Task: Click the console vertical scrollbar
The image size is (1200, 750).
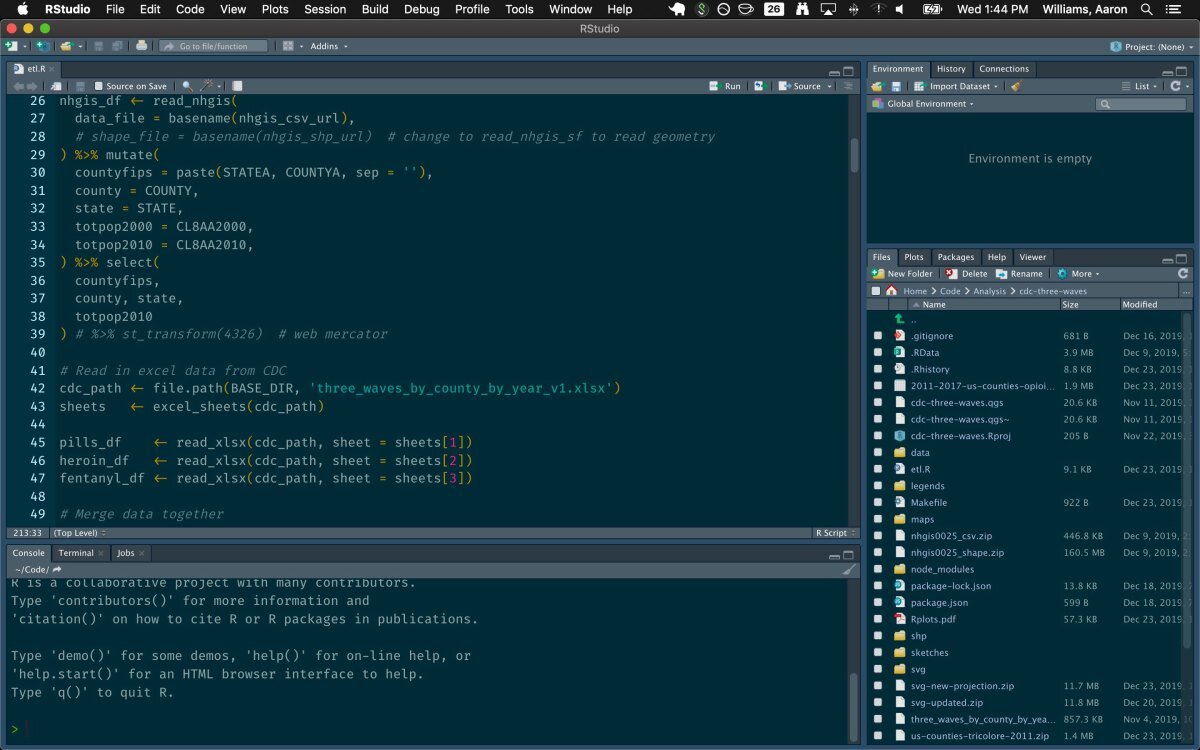Action: (x=854, y=705)
